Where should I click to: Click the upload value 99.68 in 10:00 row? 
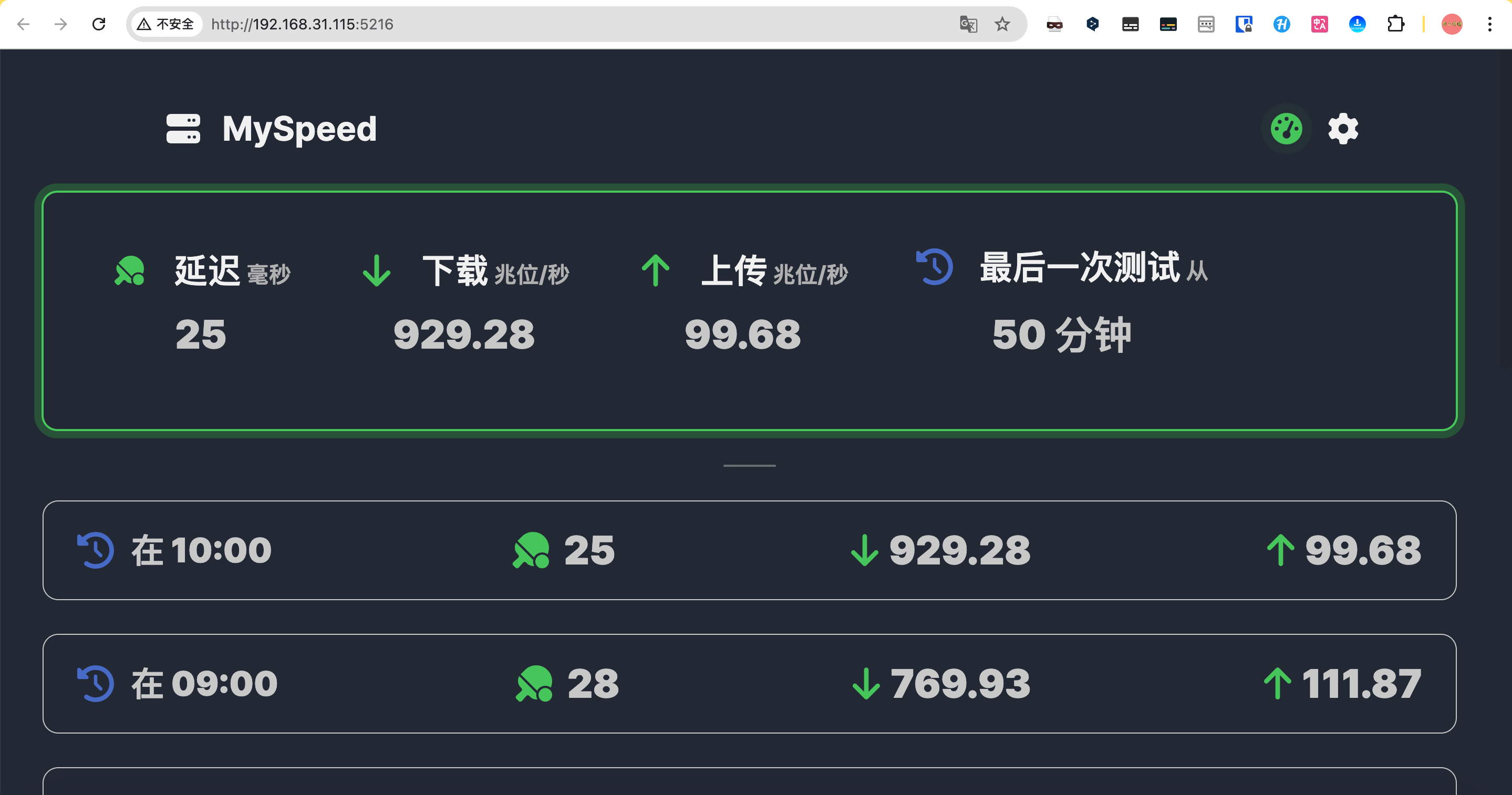[x=1362, y=550]
